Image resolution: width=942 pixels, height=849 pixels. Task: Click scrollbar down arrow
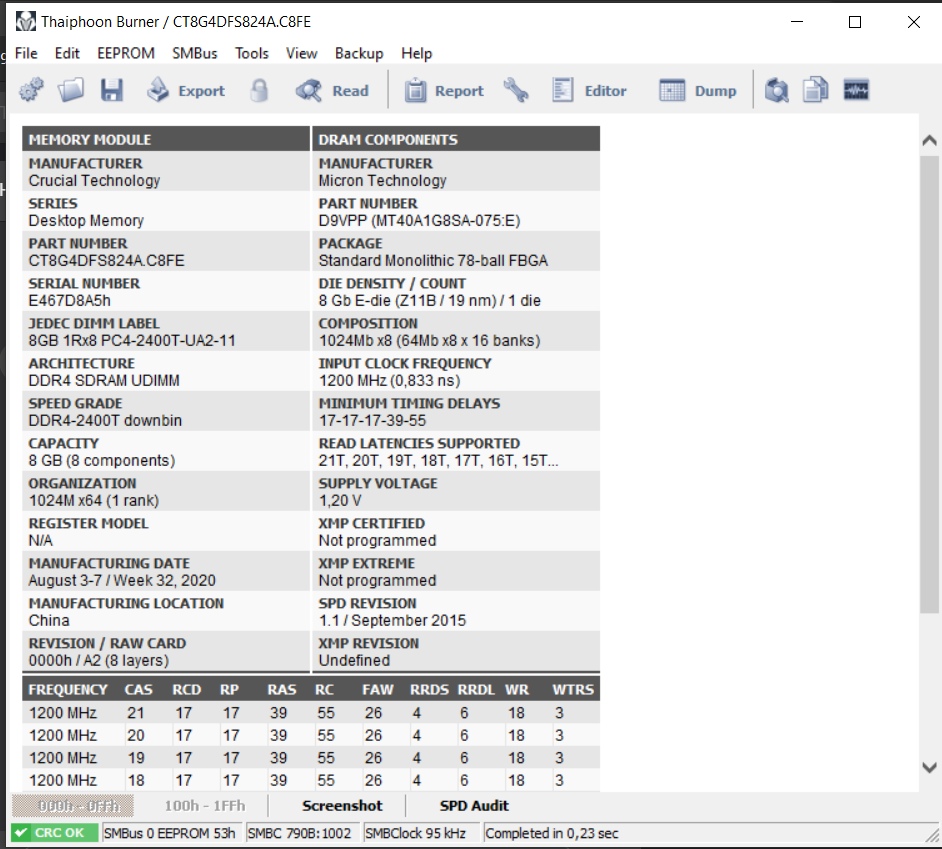pyautogui.click(x=929, y=767)
